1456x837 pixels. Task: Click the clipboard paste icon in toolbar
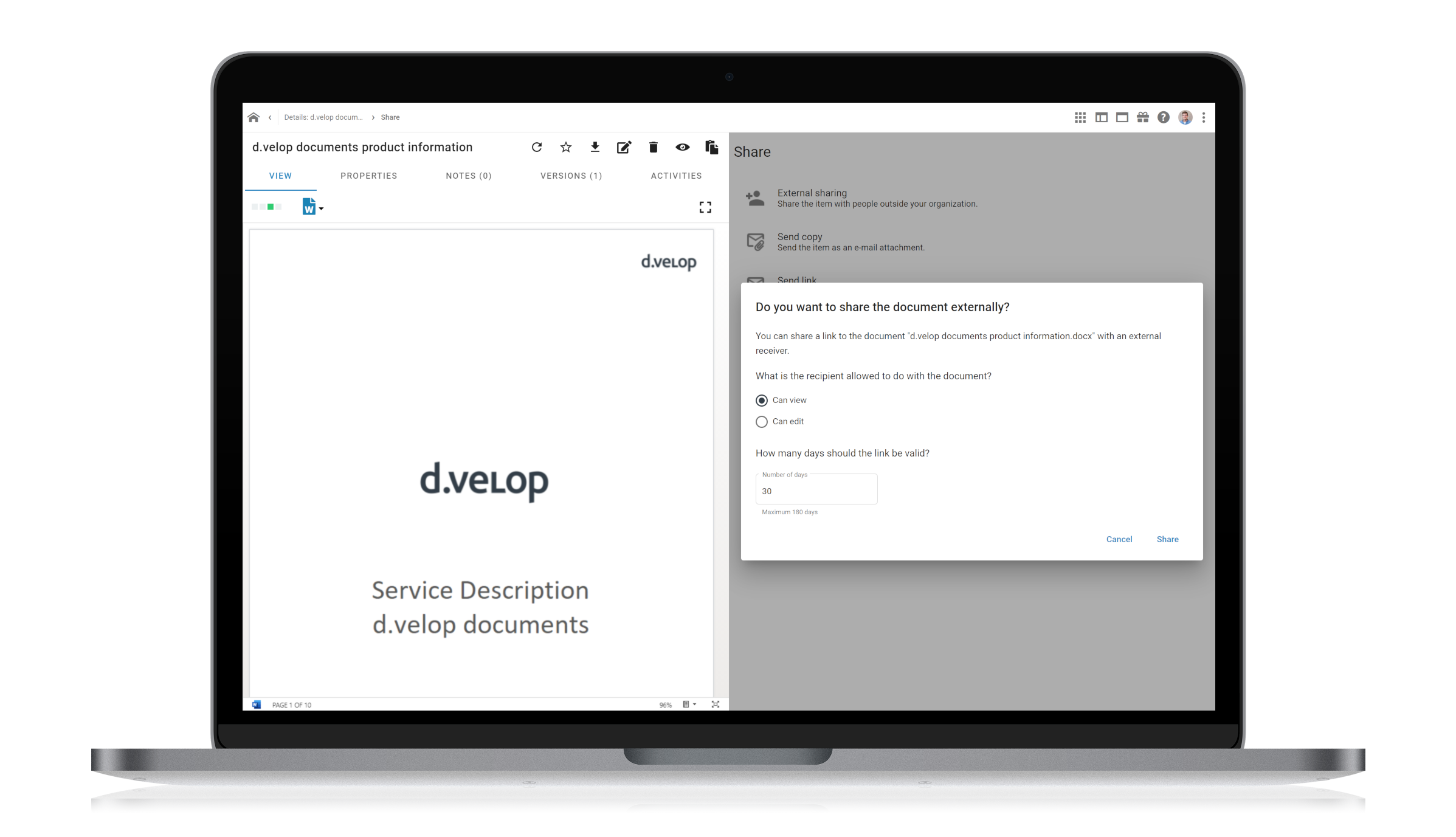pyautogui.click(x=712, y=147)
